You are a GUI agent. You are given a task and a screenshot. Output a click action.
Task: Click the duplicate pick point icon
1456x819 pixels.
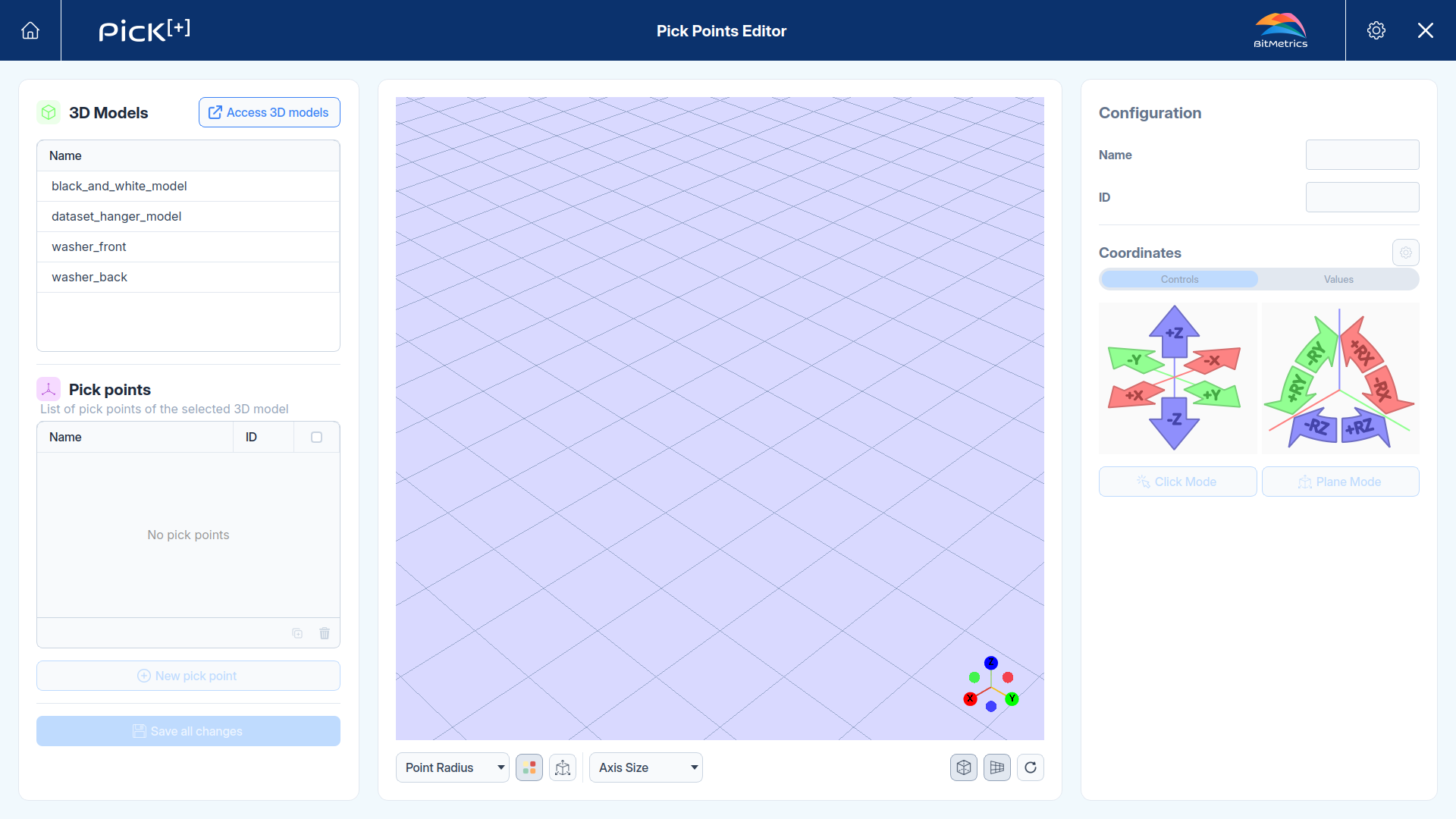click(x=297, y=633)
